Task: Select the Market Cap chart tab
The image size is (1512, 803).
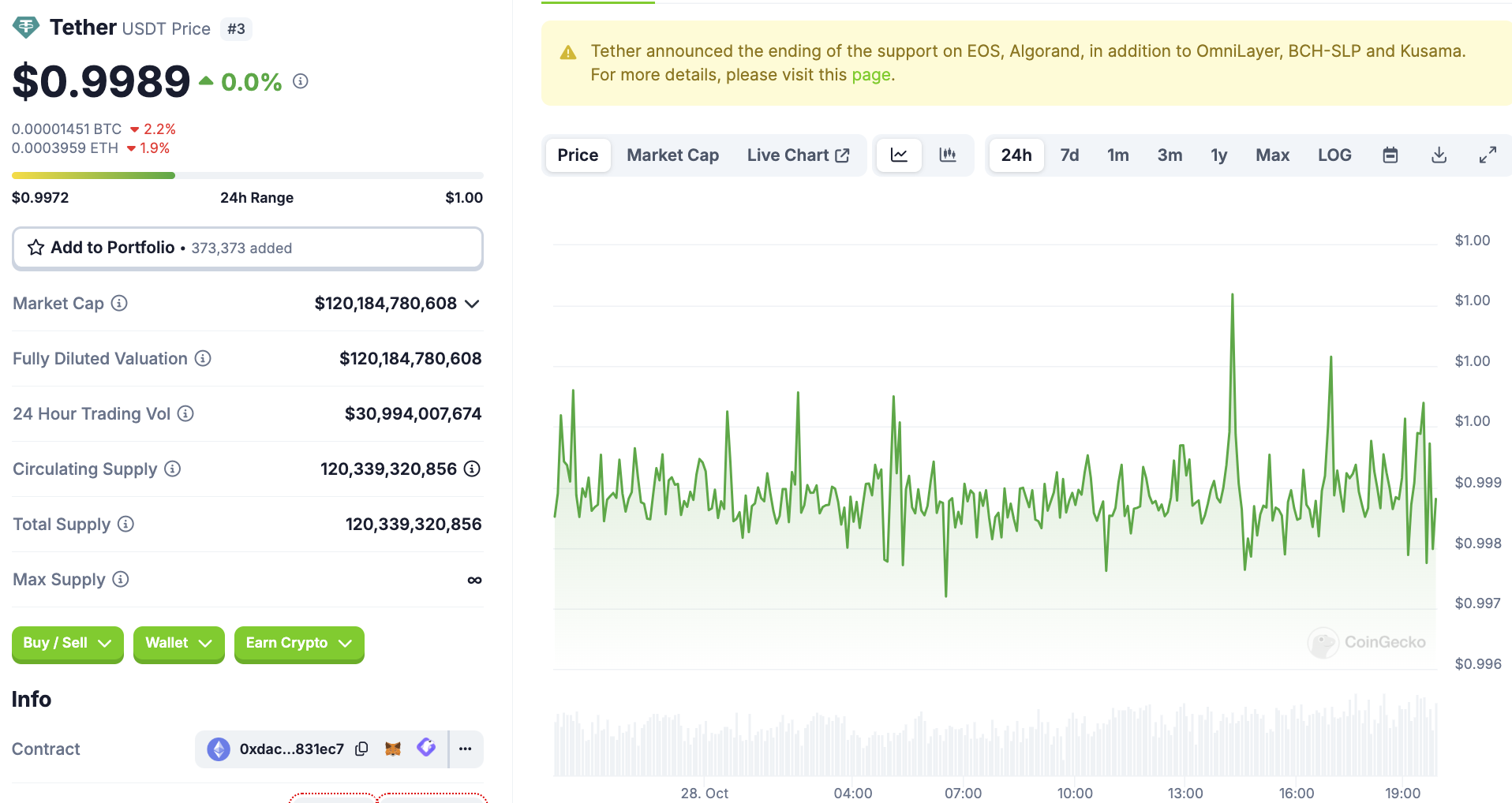Action: point(673,155)
